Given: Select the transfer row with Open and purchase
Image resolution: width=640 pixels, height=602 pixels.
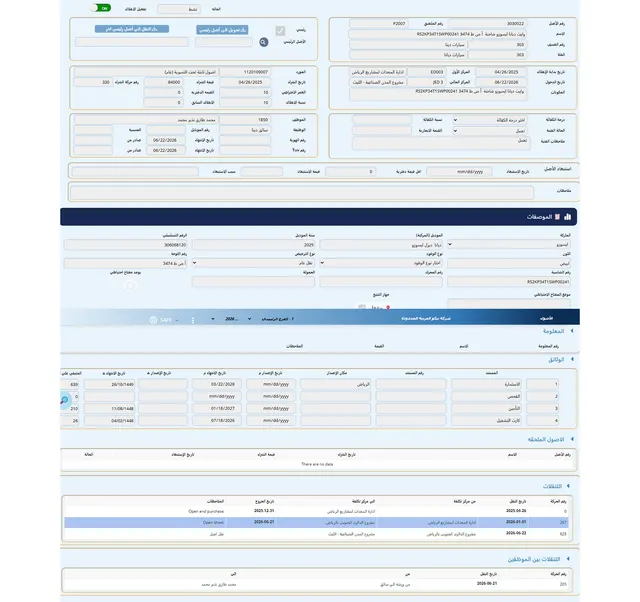Looking at the screenshot, I should tap(316, 511).
